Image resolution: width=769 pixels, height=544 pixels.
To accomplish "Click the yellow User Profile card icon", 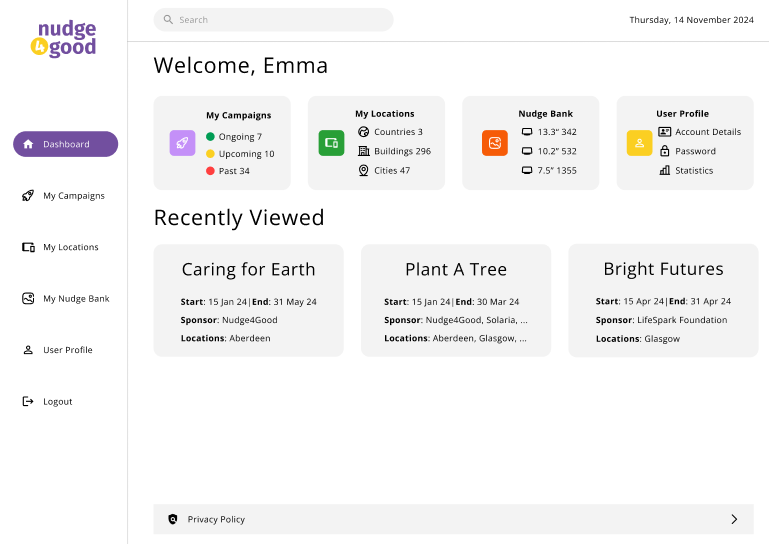I will 639,143.
